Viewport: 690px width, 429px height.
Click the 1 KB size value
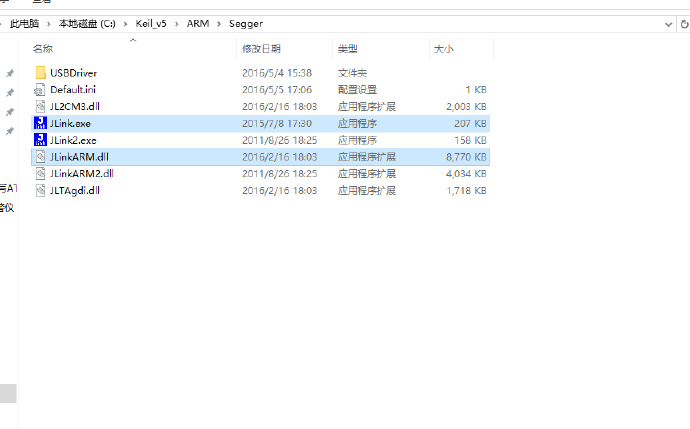[476, 90]
